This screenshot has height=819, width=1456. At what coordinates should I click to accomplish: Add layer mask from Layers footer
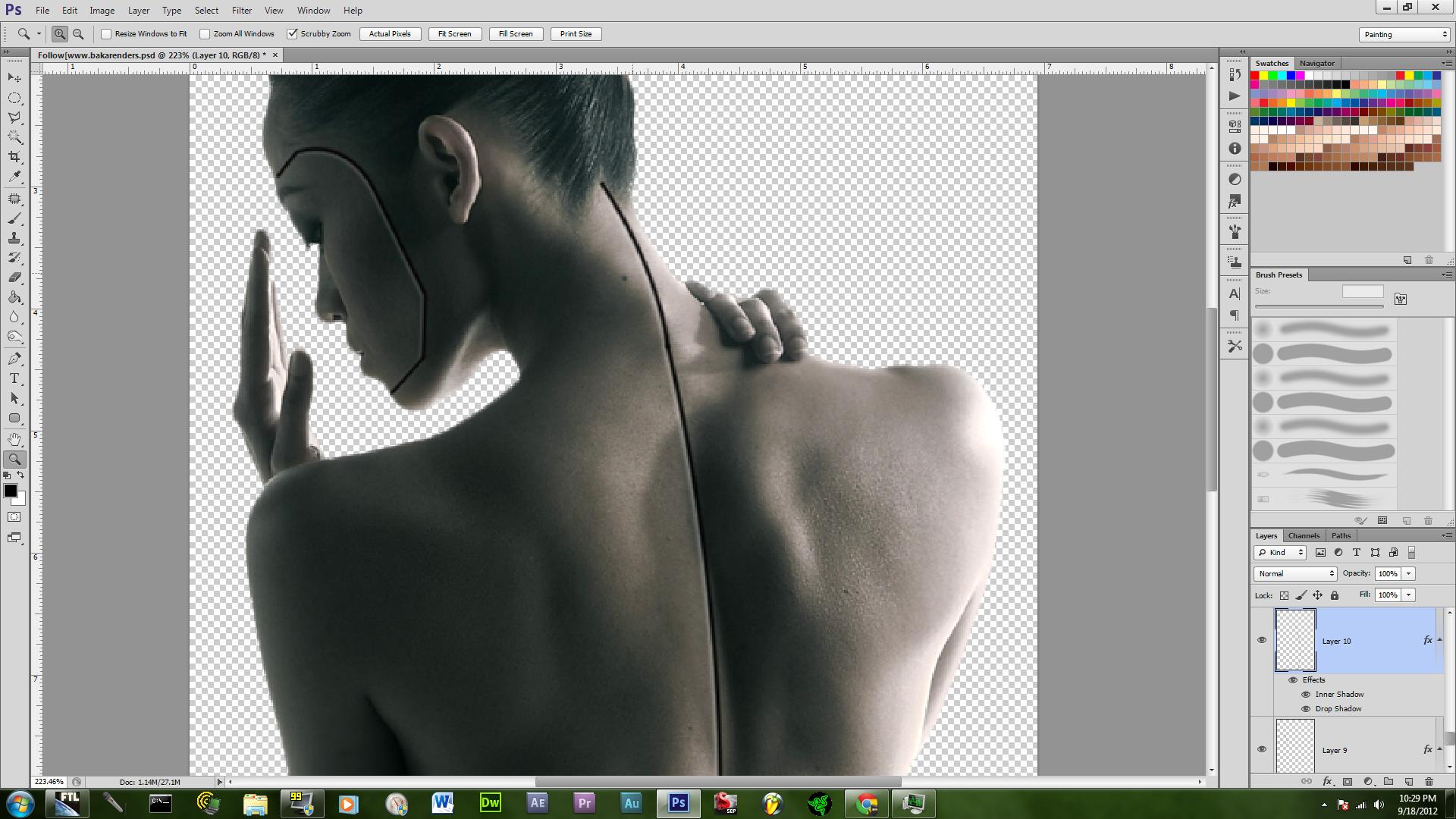point(1348,781)
